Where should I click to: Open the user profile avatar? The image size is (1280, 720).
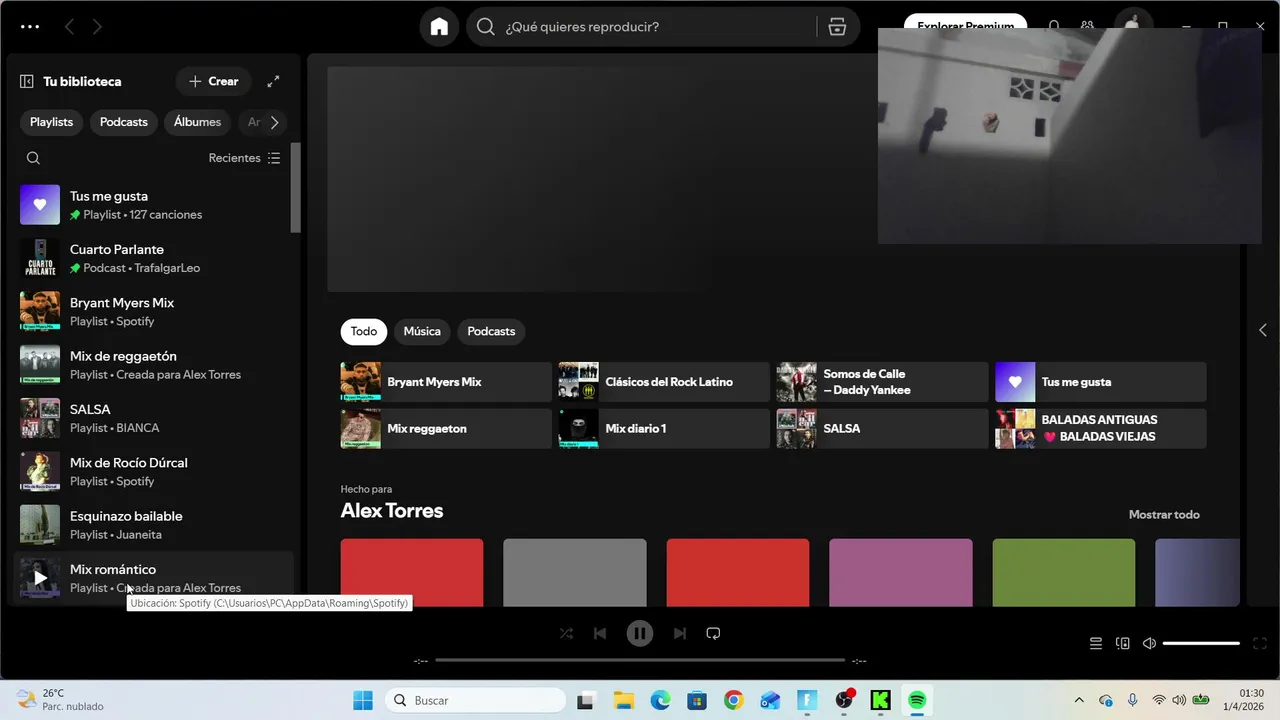1132,22
